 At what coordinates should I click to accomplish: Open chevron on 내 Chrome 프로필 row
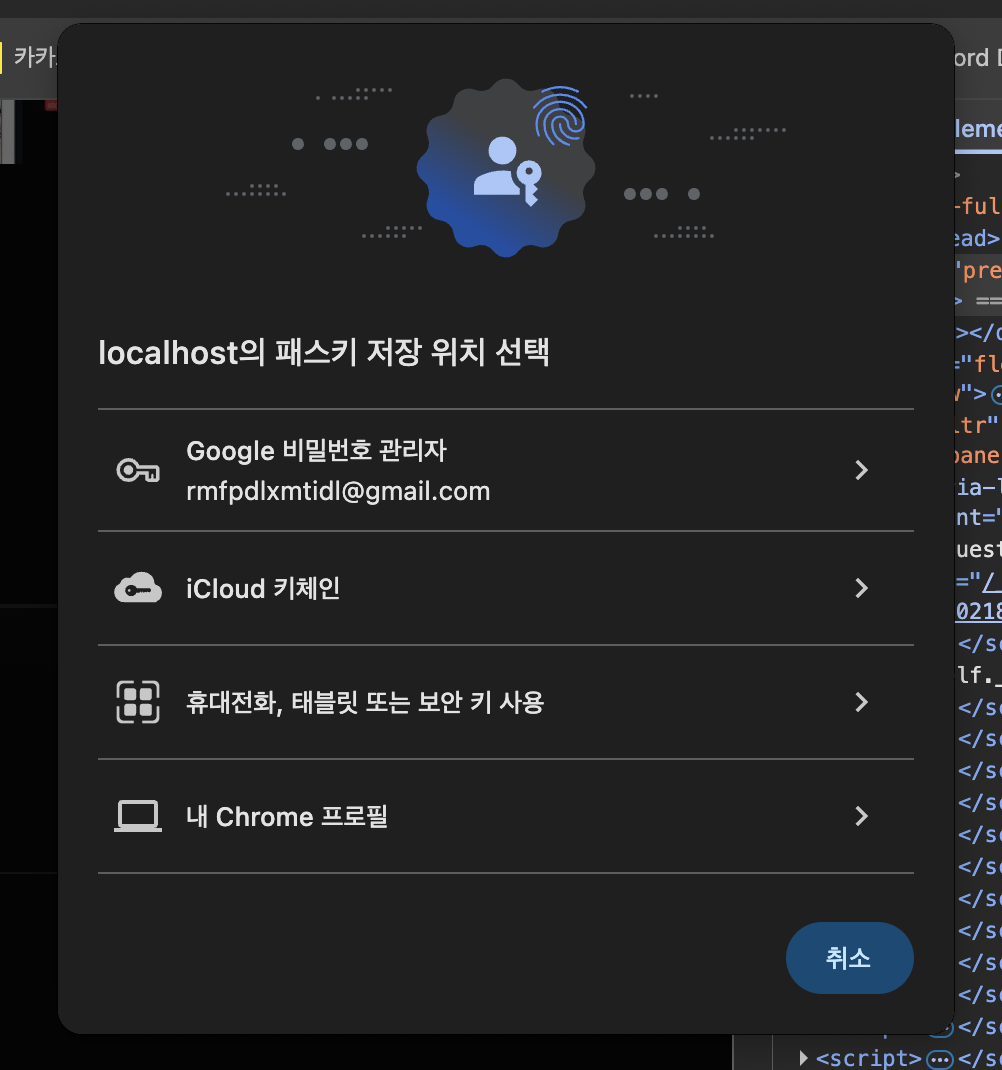point(861,816)
